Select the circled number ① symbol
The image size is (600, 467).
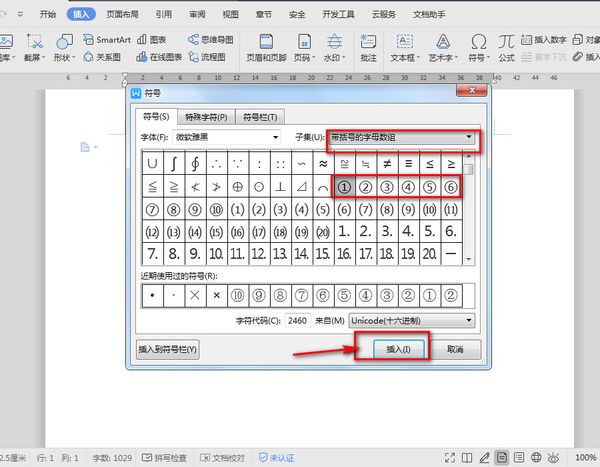[x=343, y=186]
